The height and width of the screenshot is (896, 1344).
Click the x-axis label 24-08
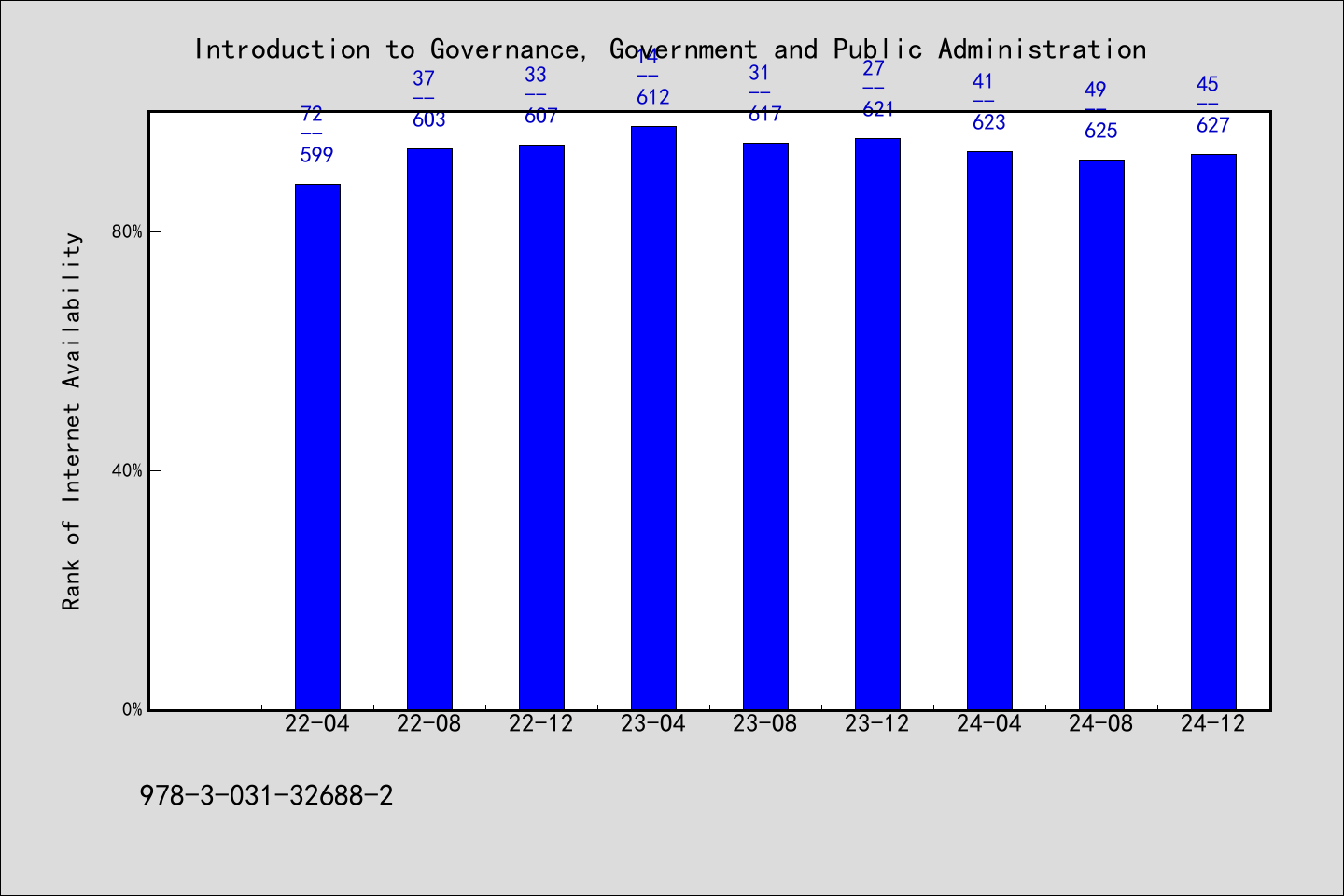click(x=1101, y=723)
